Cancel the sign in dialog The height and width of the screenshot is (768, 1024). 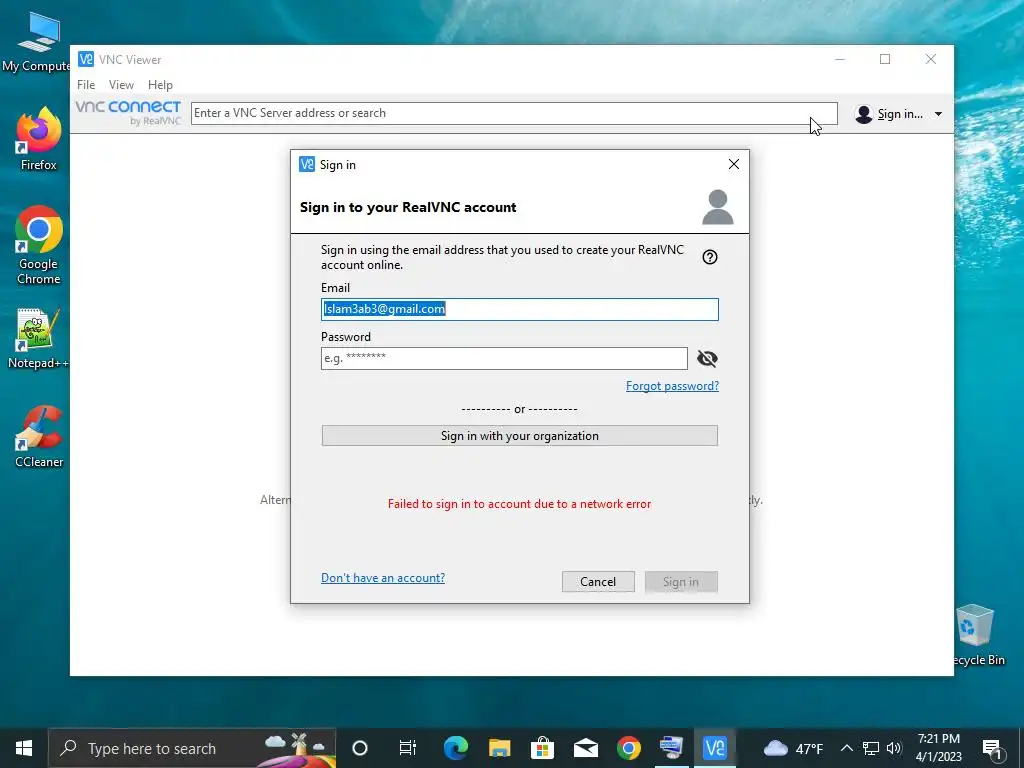tap(598, 582)
